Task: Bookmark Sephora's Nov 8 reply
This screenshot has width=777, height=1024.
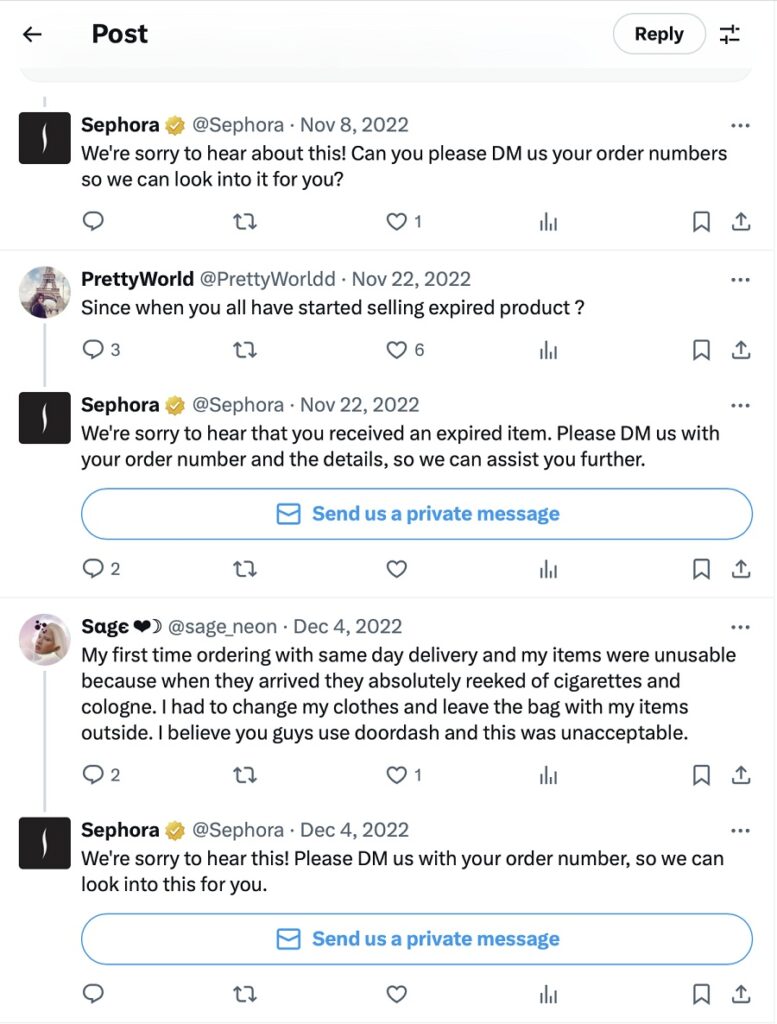Action: (702, 222)
